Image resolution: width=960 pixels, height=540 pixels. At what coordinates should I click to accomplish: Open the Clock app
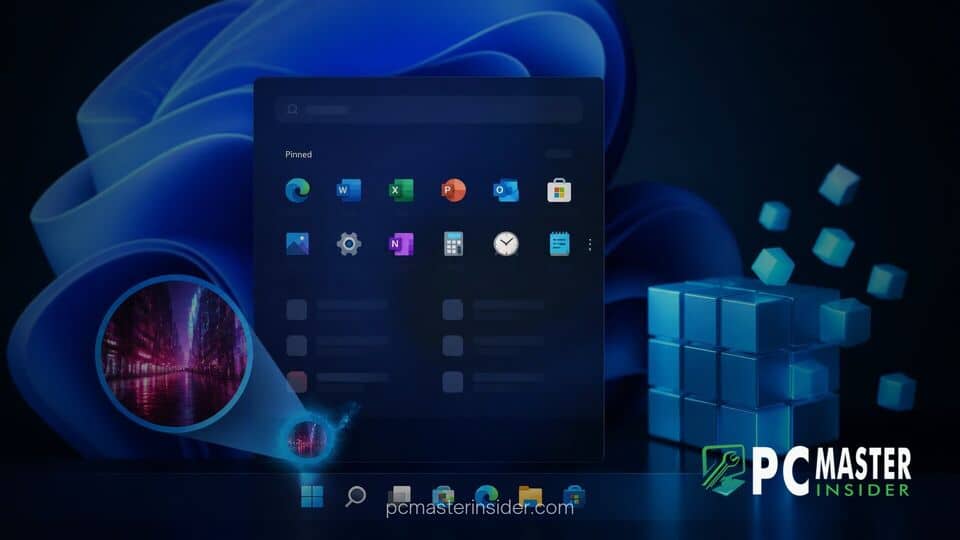click(x=506, y=244)
